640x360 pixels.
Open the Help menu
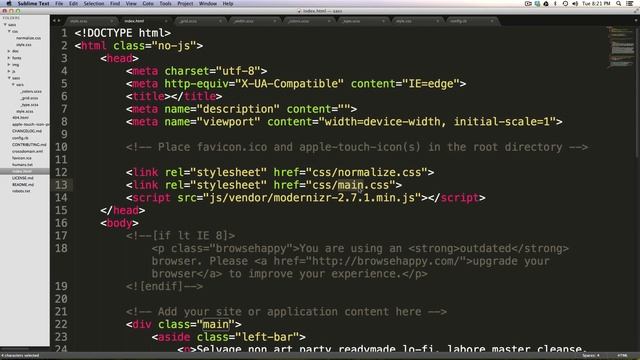point(228,3)
